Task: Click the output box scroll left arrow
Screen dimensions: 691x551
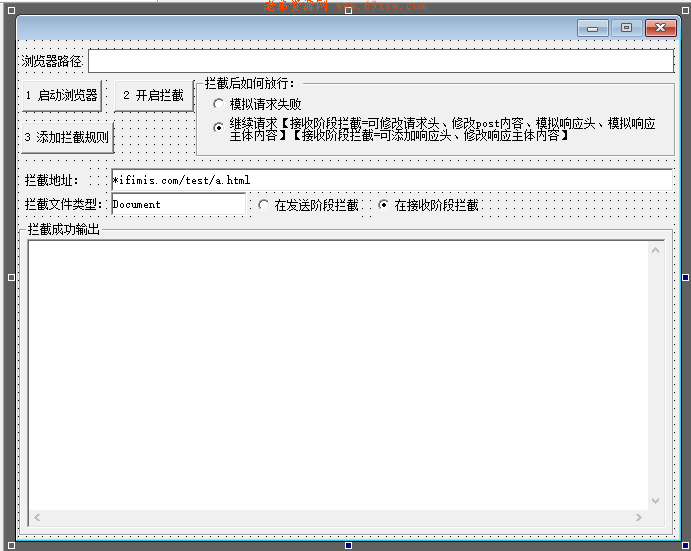Action: pos(38,518)
